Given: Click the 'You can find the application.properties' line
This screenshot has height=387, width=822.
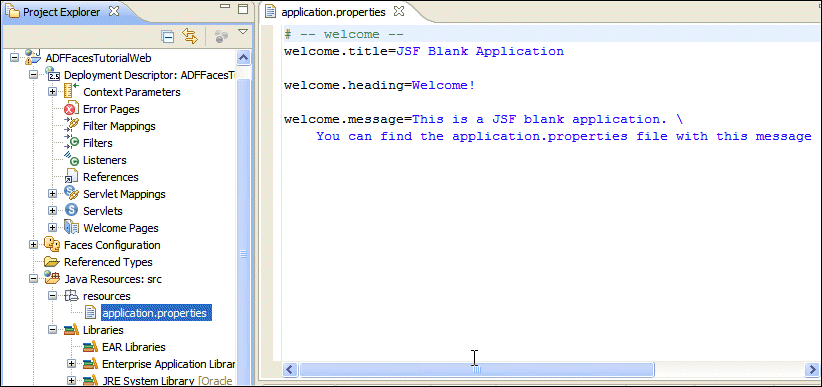Looking at the screenshot, I should [x=564, y=136].
